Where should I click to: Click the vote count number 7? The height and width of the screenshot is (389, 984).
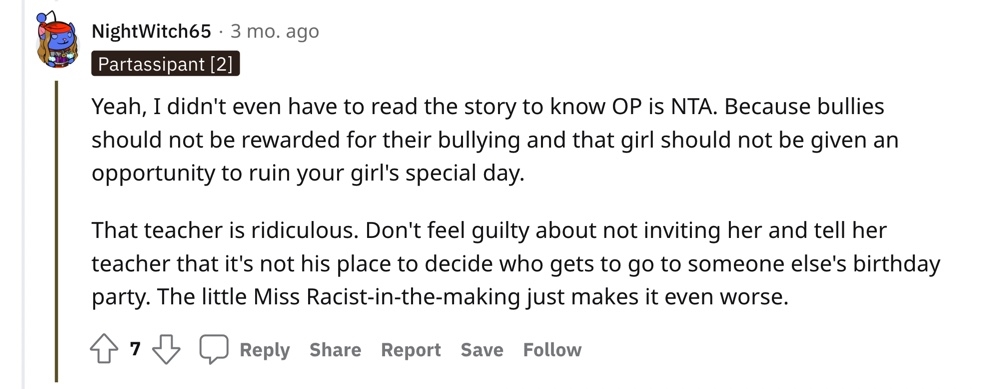coord(136,349)
